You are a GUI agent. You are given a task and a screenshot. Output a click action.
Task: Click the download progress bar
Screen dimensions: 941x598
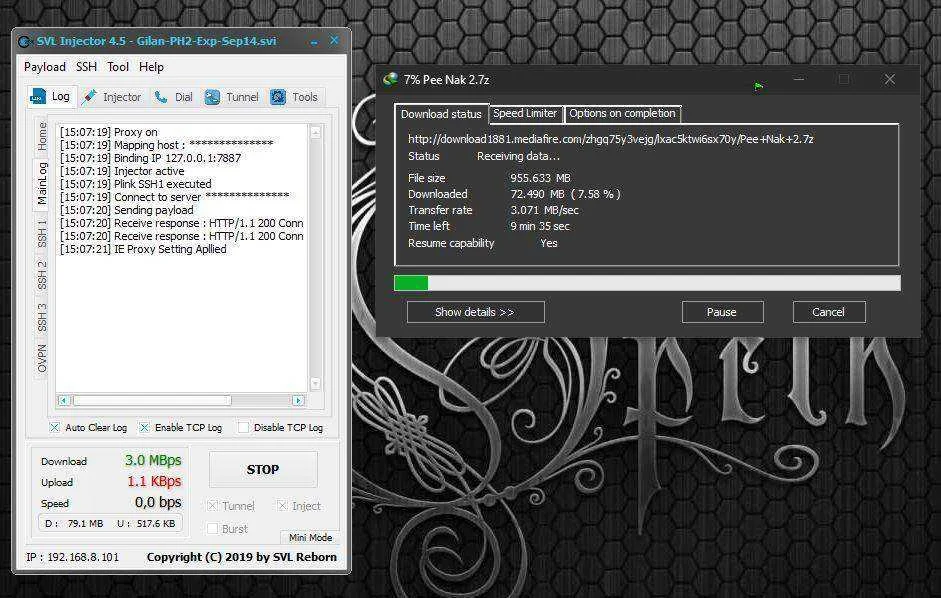pyautogui.click(x=647, y=283)
